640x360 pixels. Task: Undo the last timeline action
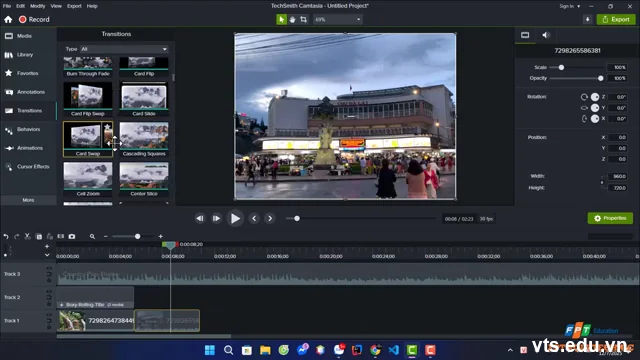tap(6, 236)
